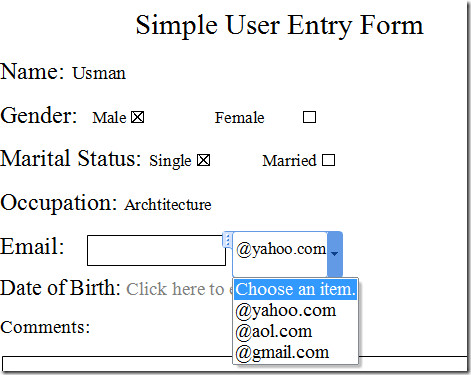Tick the Female checkbox
This screenshot has width=471, height=375.
(x=309, y=117)
